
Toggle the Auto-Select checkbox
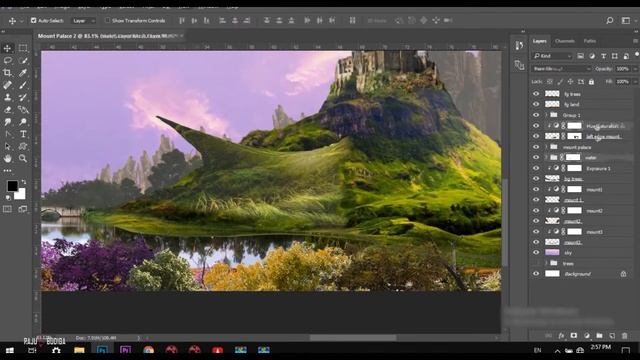[x=33, y=20]
